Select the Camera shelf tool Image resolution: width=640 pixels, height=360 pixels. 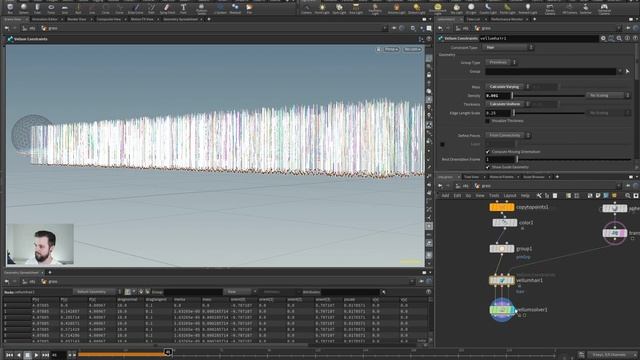[306, 8]
